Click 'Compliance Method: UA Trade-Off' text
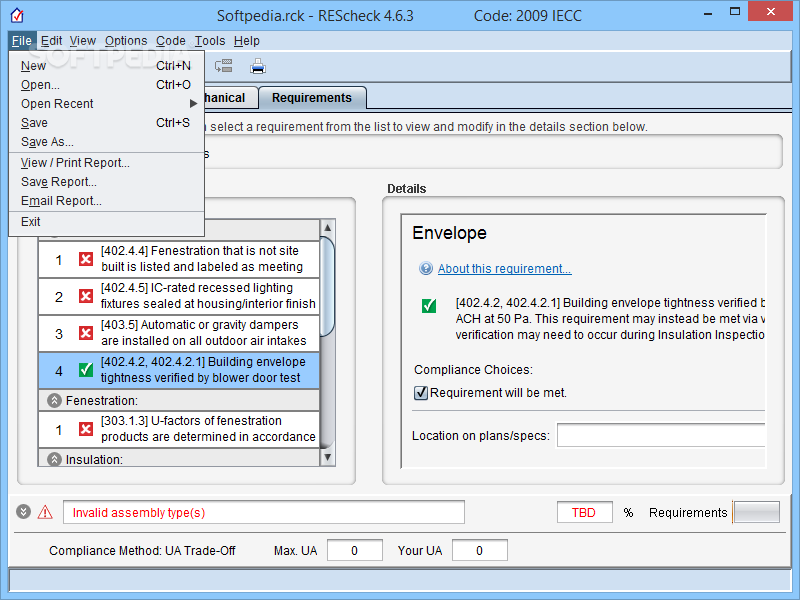This screenshot has height=600, width=800. tap(142, 551)
